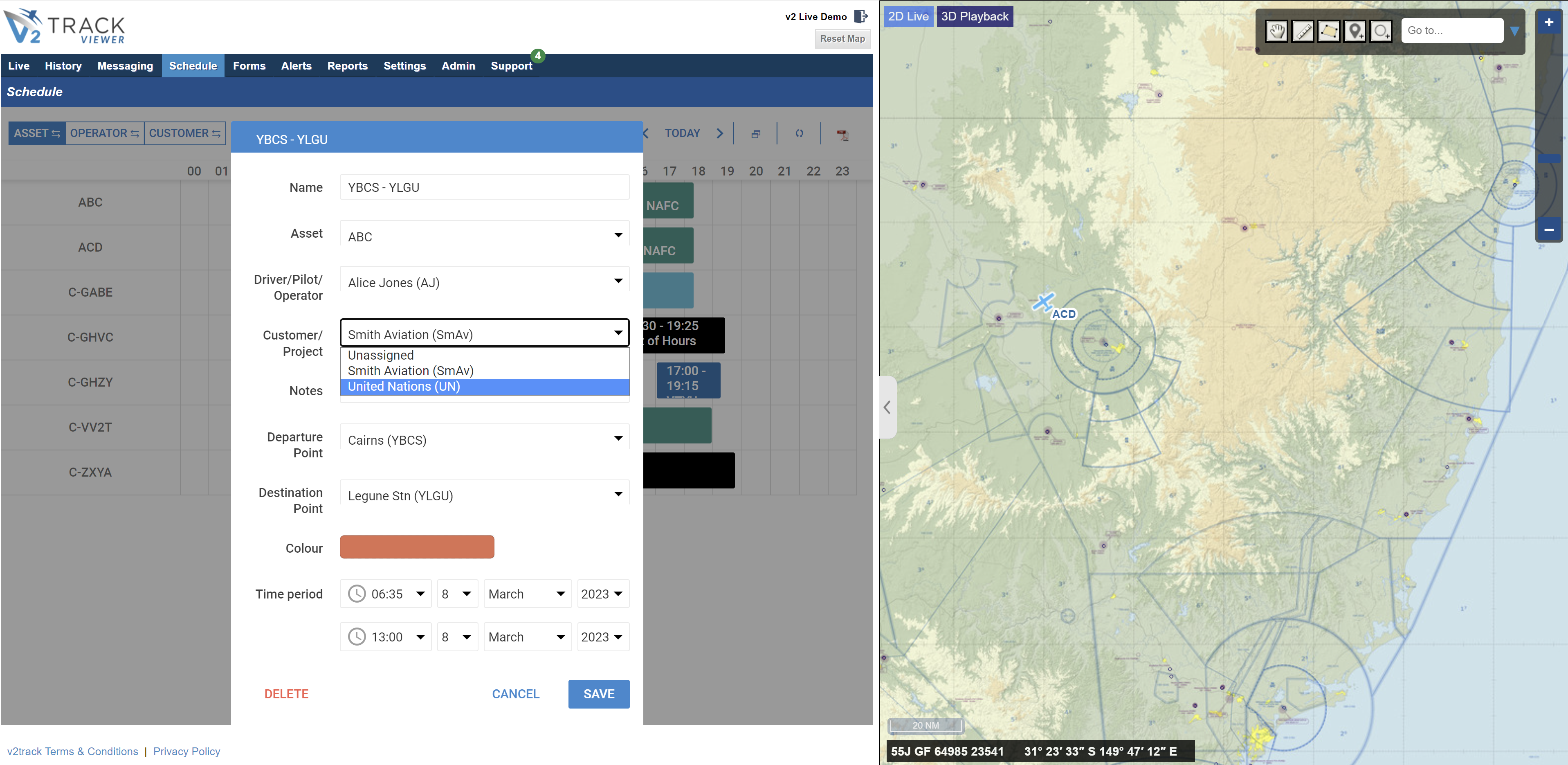
Task: Click the map zoom out minus button
Action: coord(1548,229)
